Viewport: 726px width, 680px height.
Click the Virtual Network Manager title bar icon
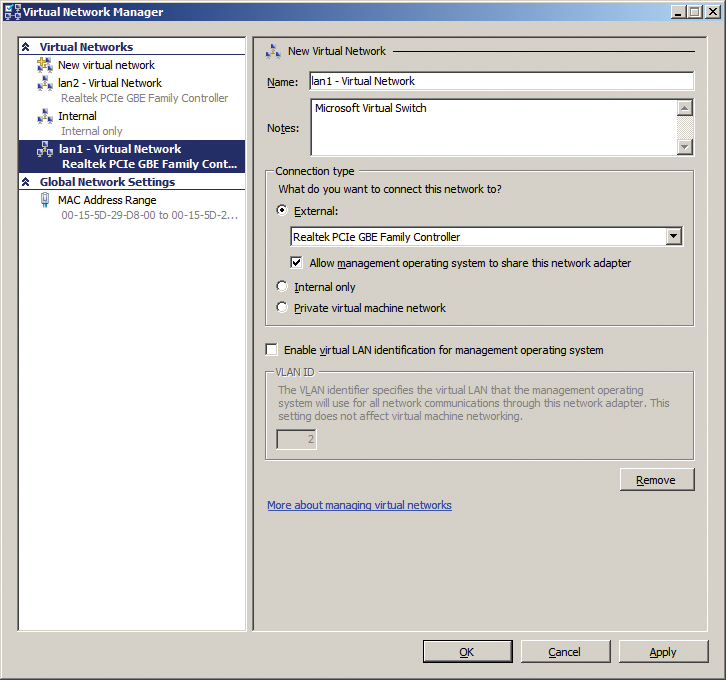click(12, 12)
